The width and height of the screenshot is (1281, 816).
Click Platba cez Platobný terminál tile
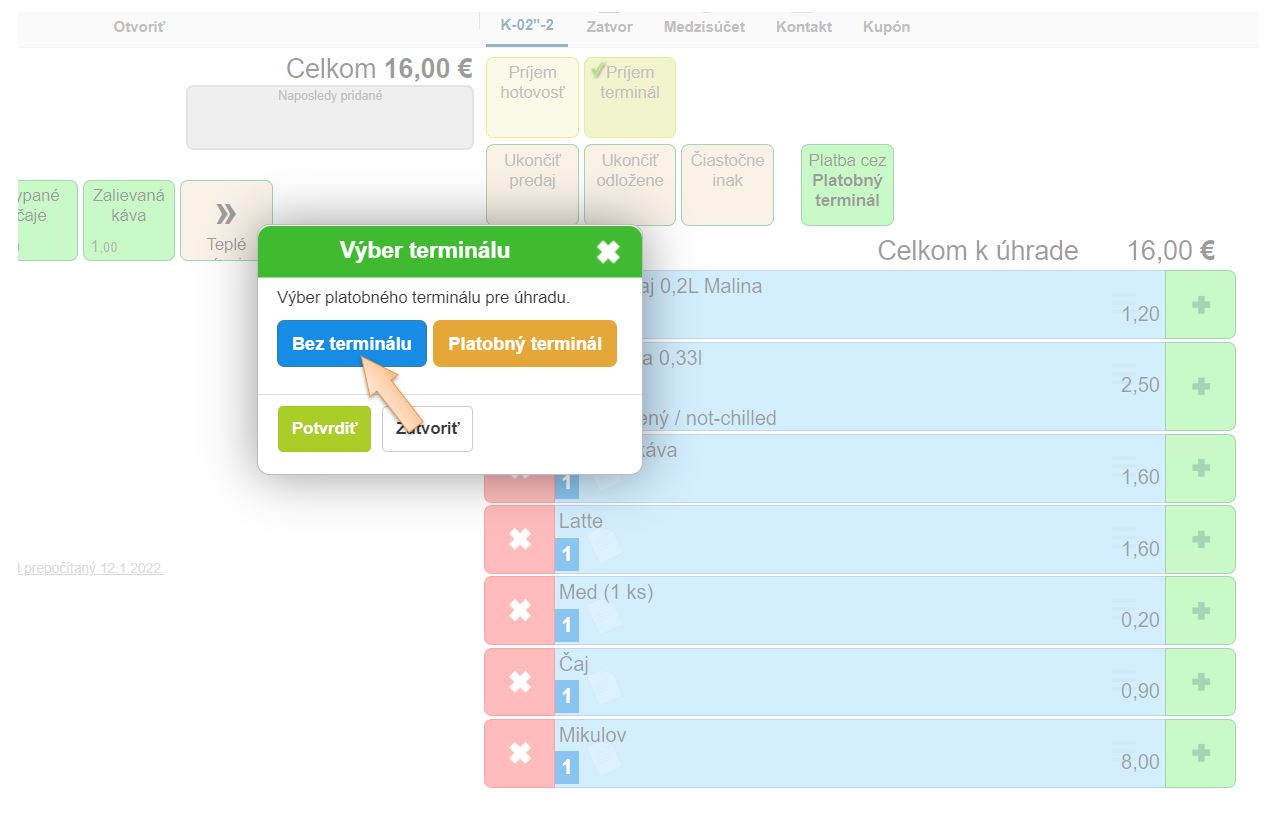[x=846, y=184]
